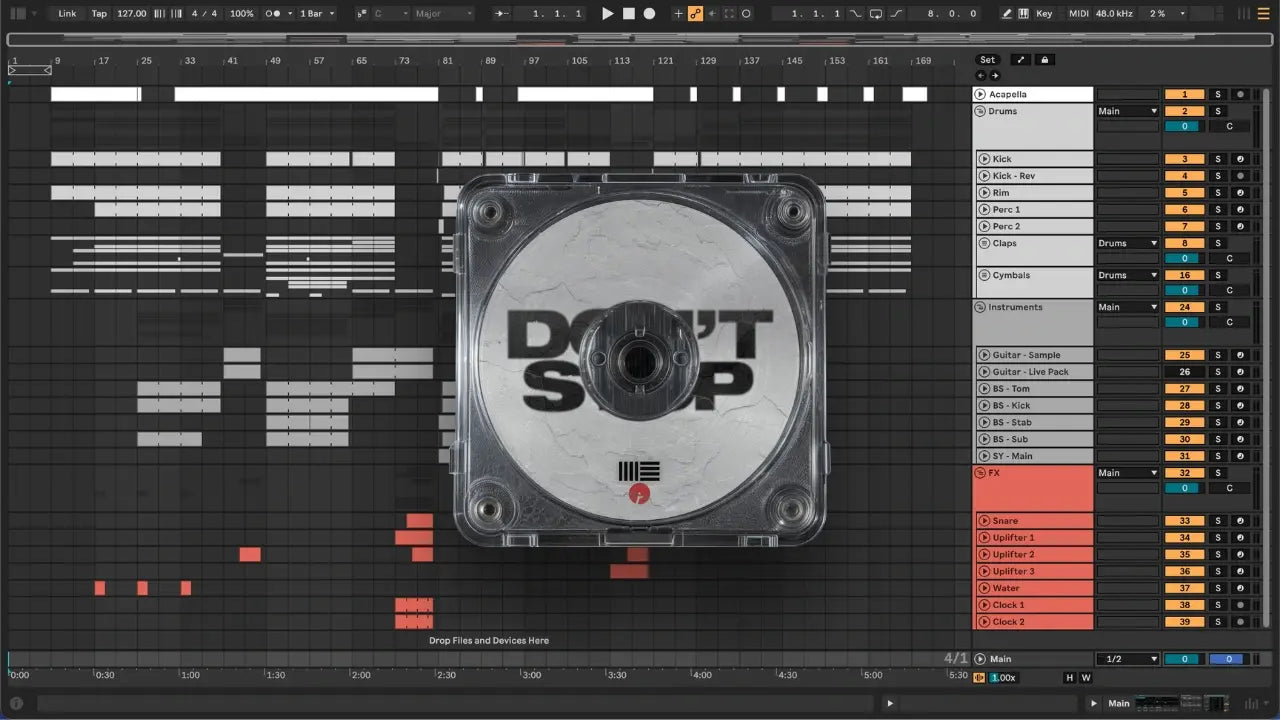Click the Stop button in transport

[628, 14]
